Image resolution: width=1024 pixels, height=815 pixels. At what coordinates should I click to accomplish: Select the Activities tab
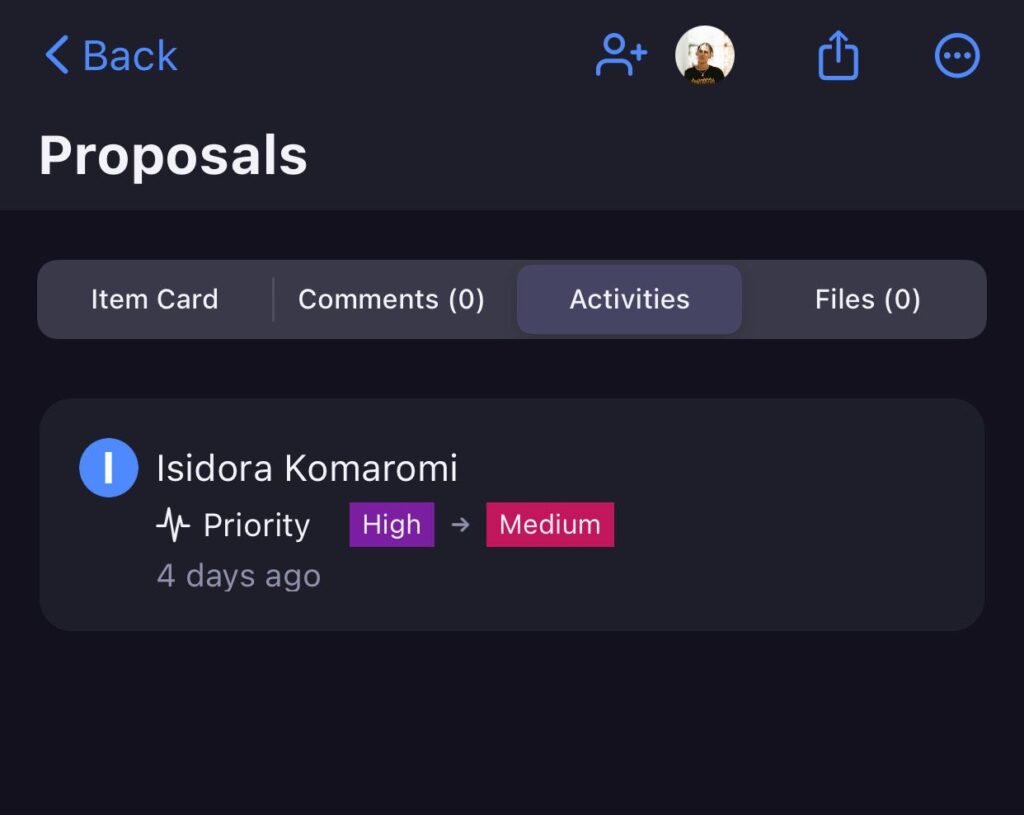629,299
